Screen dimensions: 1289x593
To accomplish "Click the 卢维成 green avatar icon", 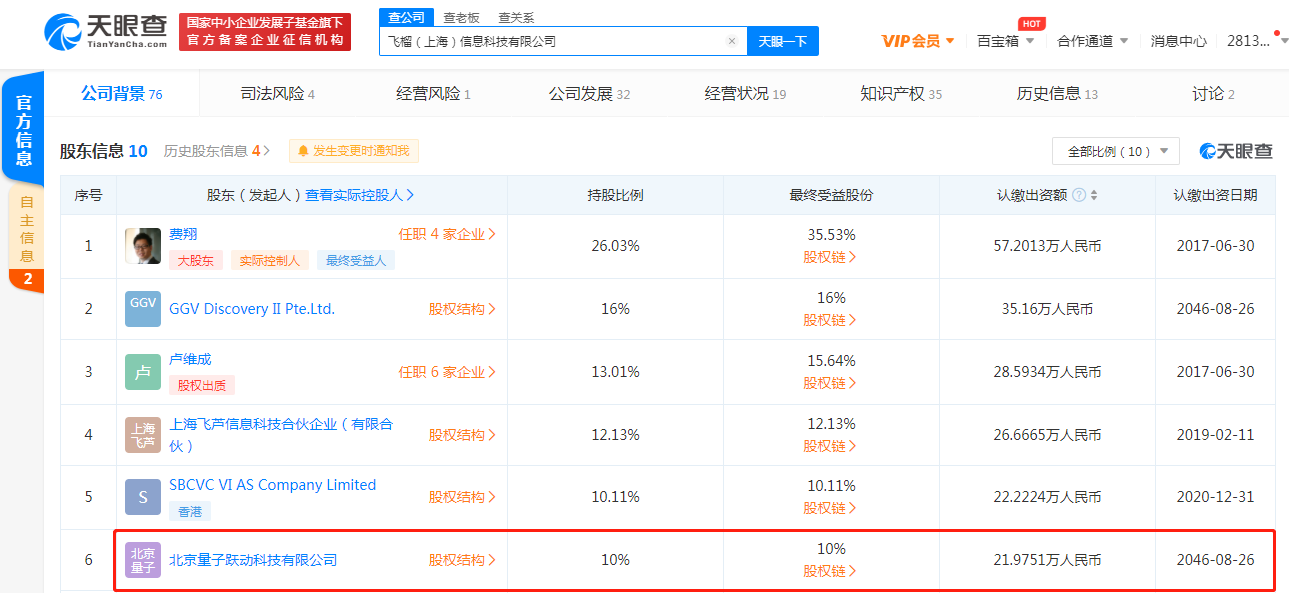I will point(142,371).
